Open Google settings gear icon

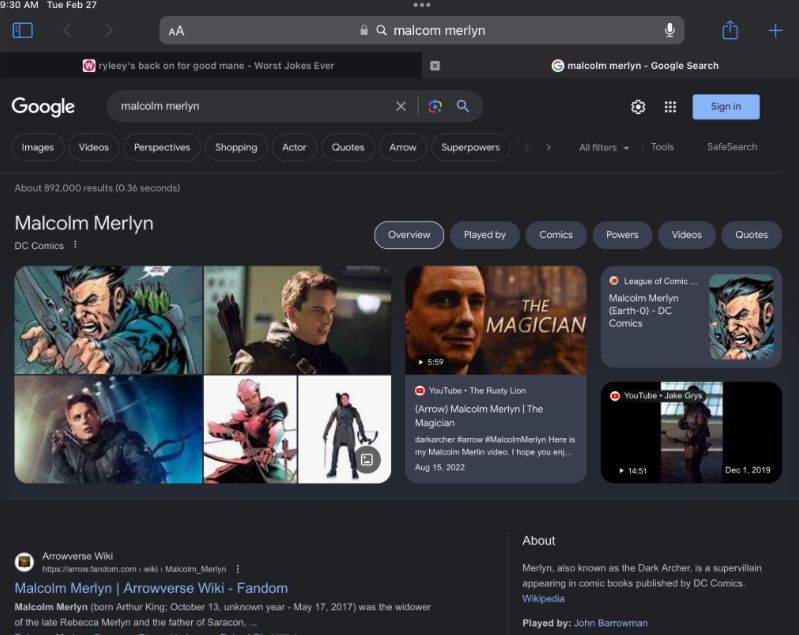(x=638, y=107)
